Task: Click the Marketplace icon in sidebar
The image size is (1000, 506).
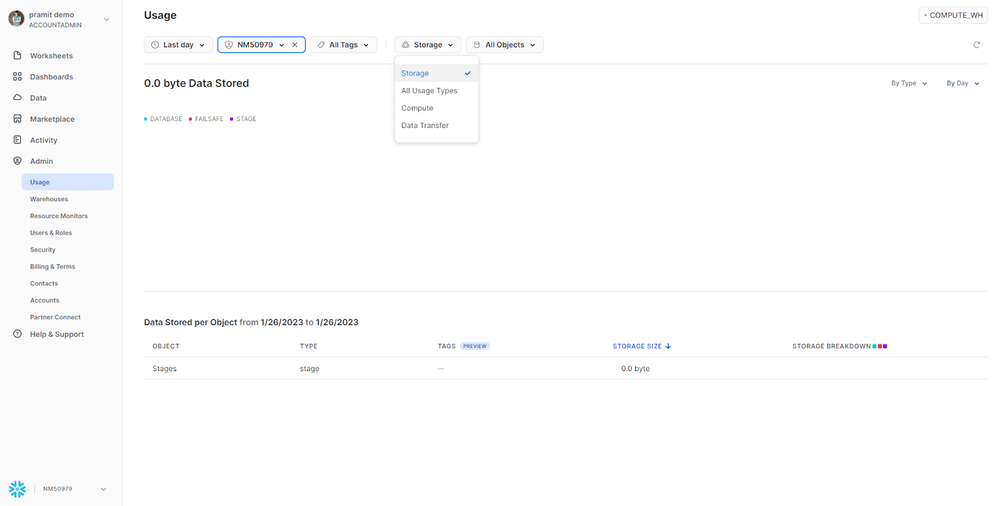Action: point(17,119)
